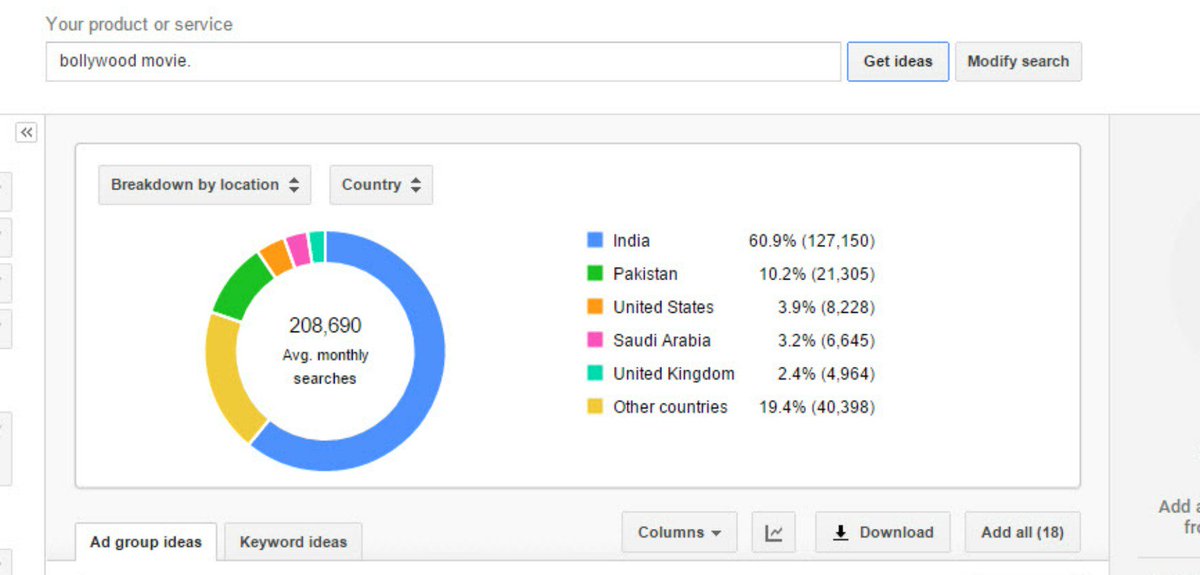Click the orange United States legend swatch
1200x575 pixels.
(x=595, y=307)
